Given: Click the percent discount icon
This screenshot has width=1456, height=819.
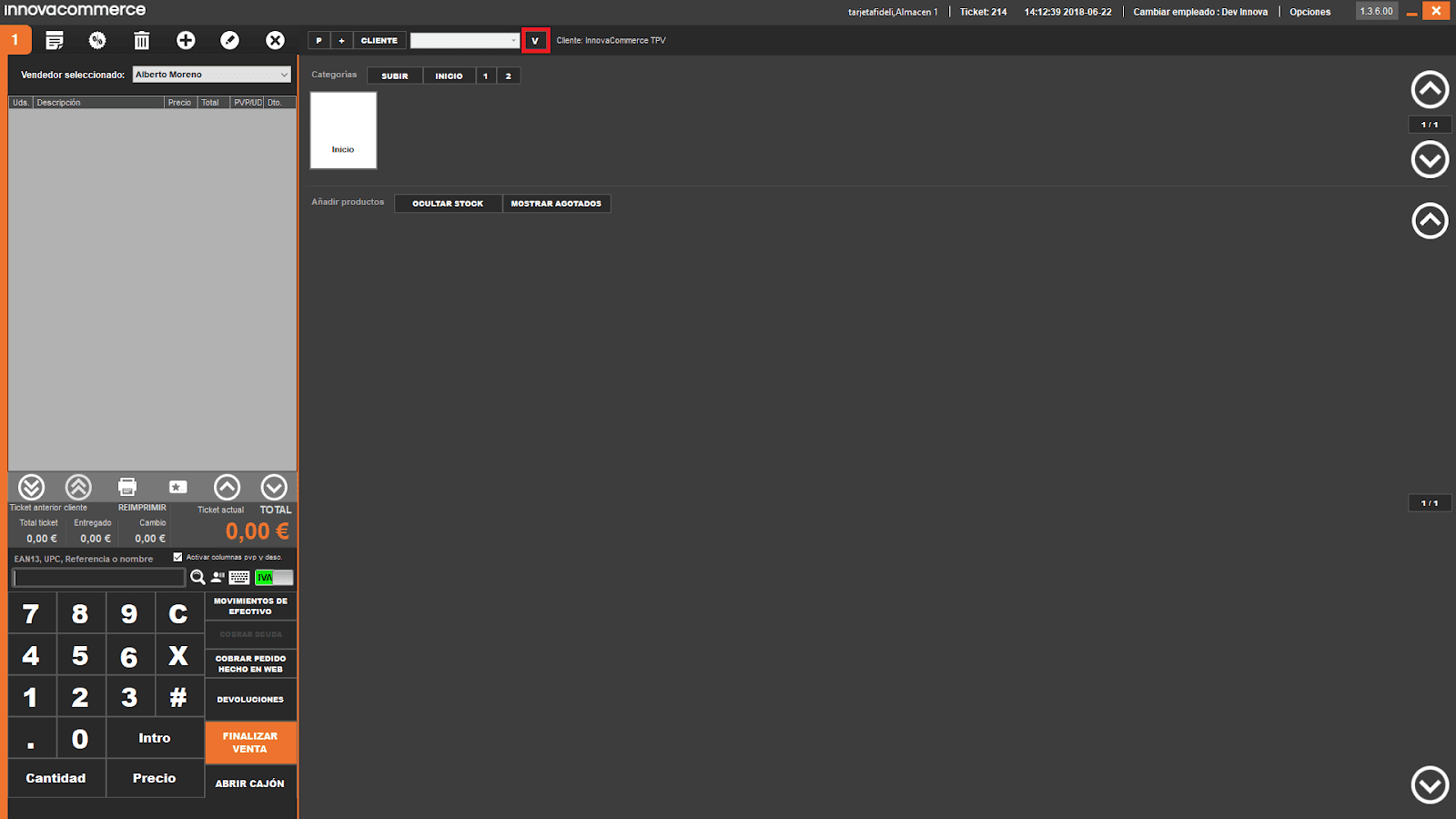Looking at the screenshot, I should coord(97,40).
